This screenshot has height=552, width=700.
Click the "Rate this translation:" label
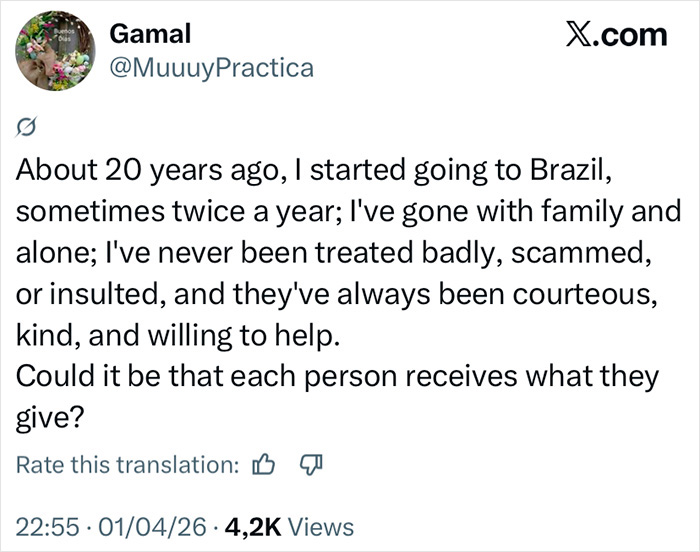128,464
